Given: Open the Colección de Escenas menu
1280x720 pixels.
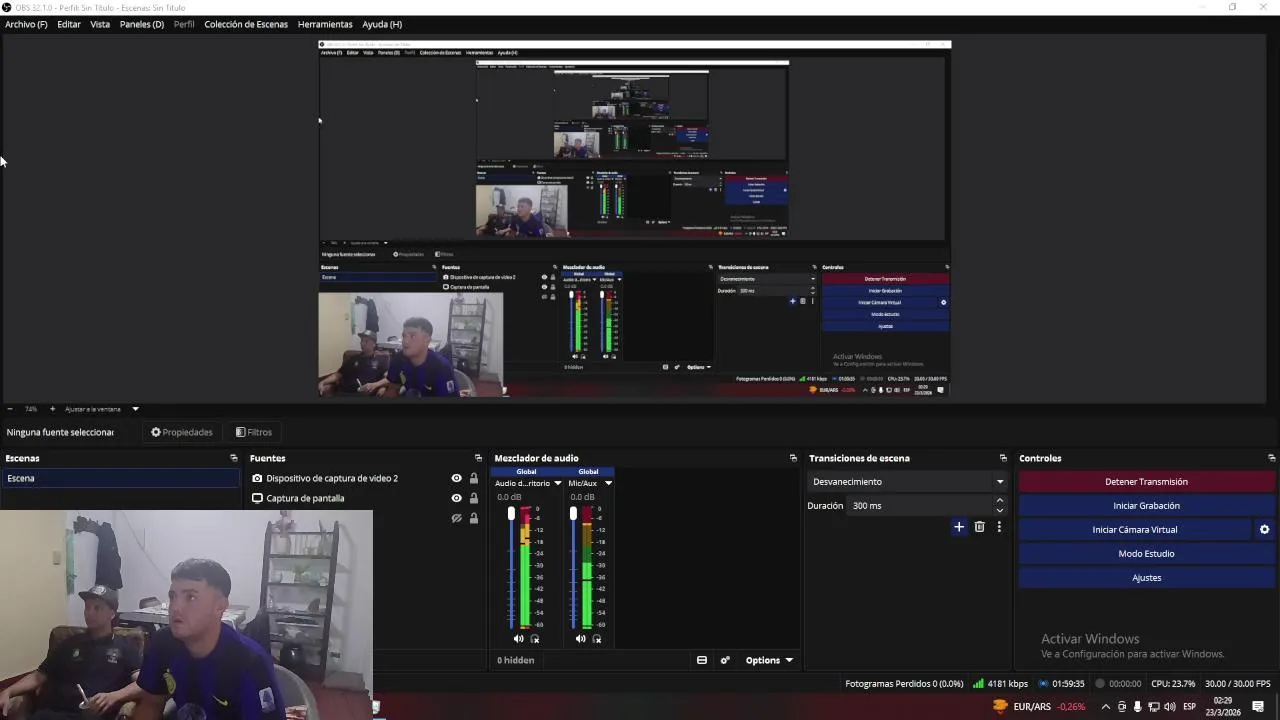Looking at the screenshot, I should pyautogui.click(x=246, y=24).
